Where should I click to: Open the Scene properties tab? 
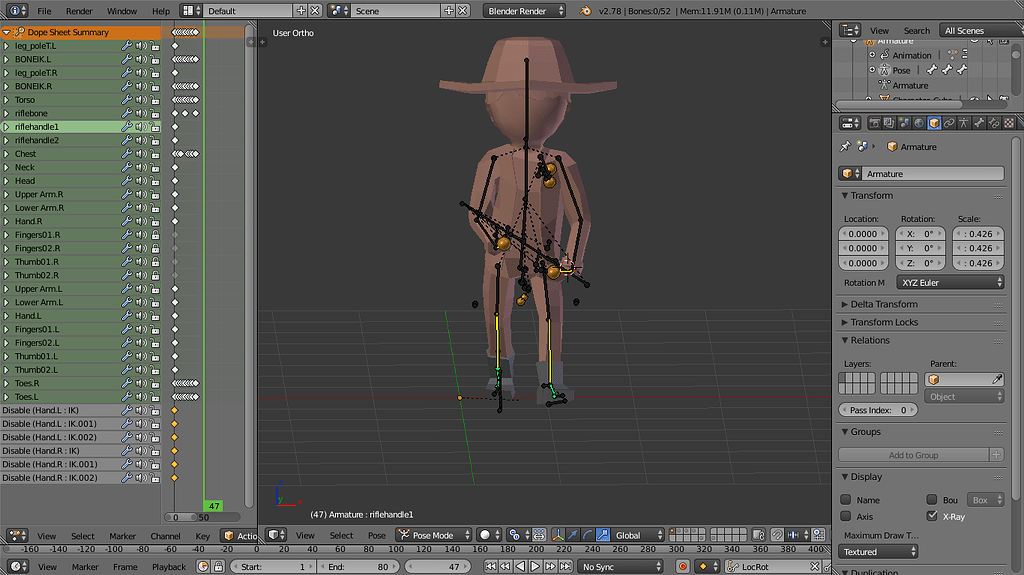tap(904, 123)
